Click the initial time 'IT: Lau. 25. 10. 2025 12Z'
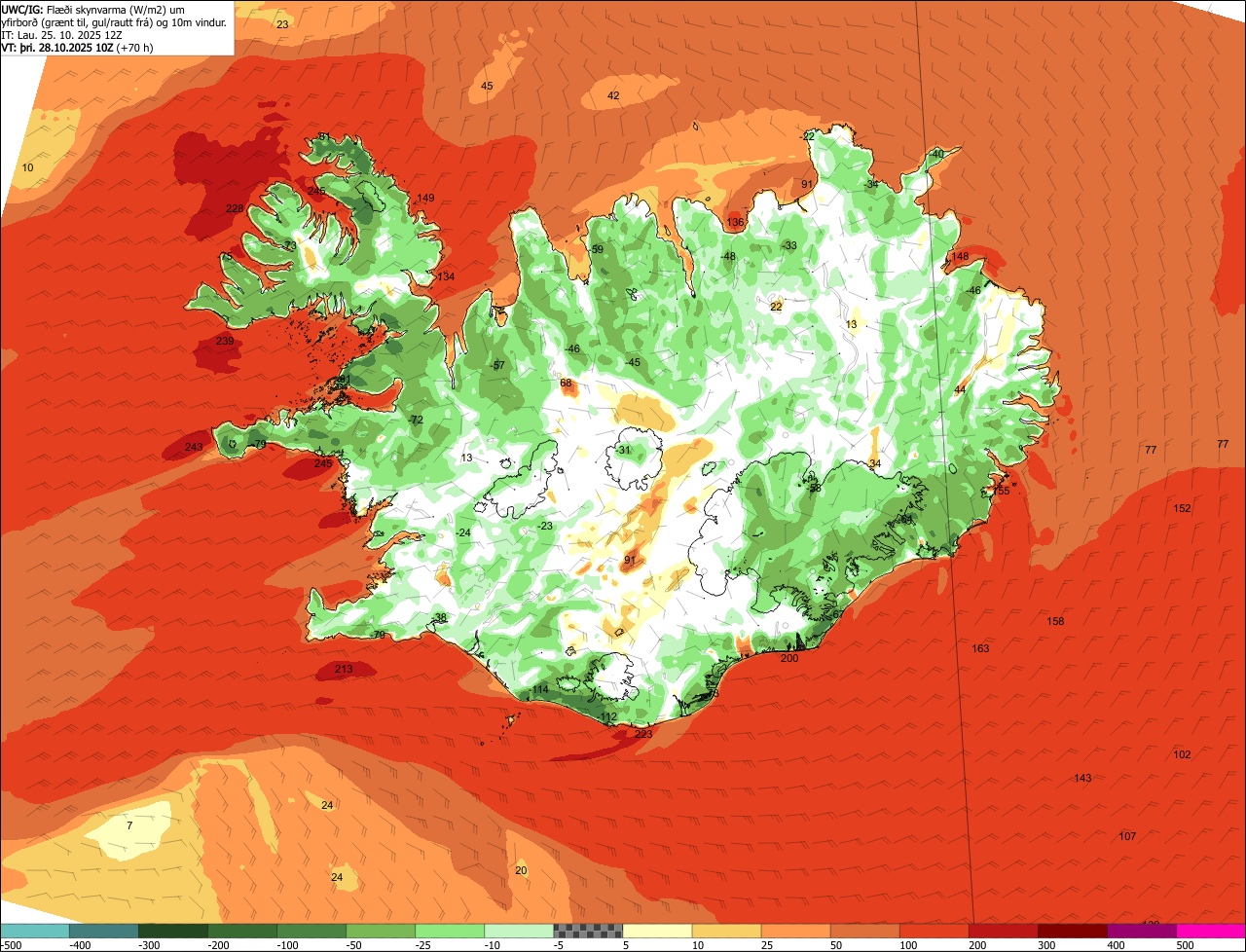This screenshot has width=1246, height=952. tap(62, 35)
